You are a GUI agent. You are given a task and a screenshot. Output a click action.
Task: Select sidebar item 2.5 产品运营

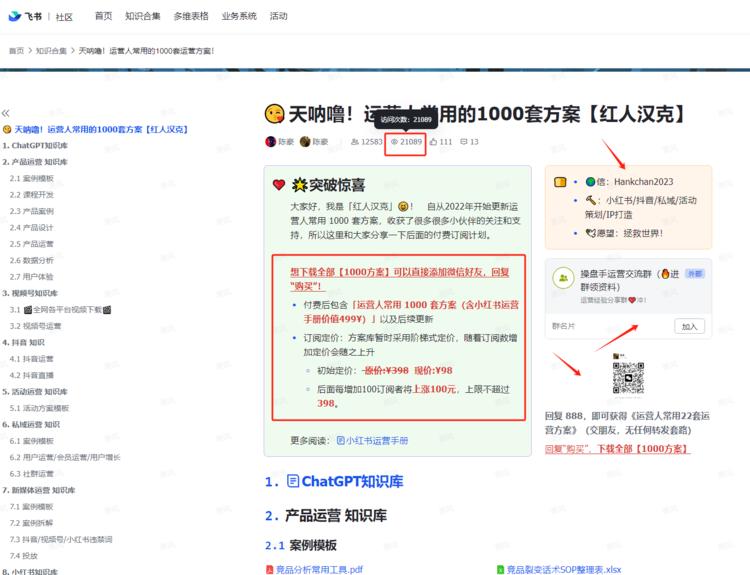[32, 244]
